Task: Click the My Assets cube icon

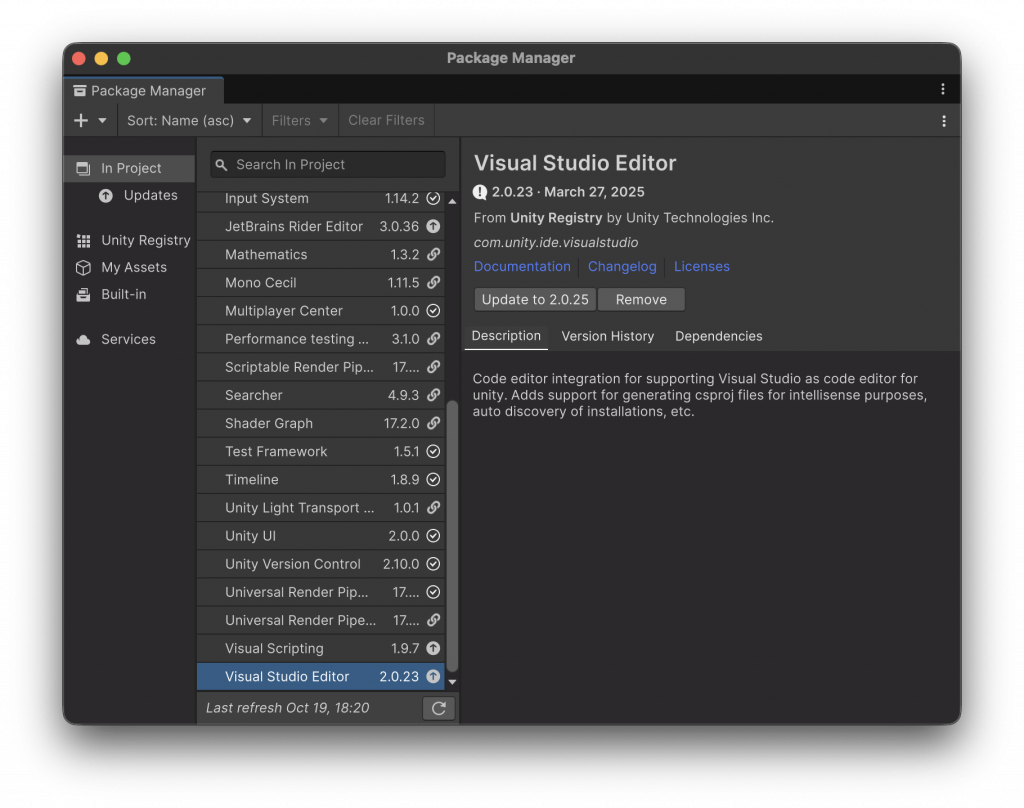Action: [x=83, y=267]
